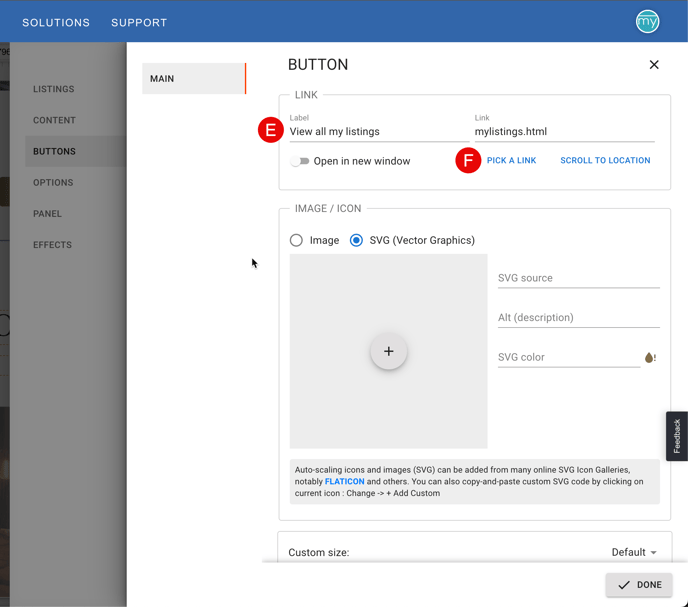This screenshot has width=688, height=607.
Task: Click the SVG source input field
Action: pos(579,278)
